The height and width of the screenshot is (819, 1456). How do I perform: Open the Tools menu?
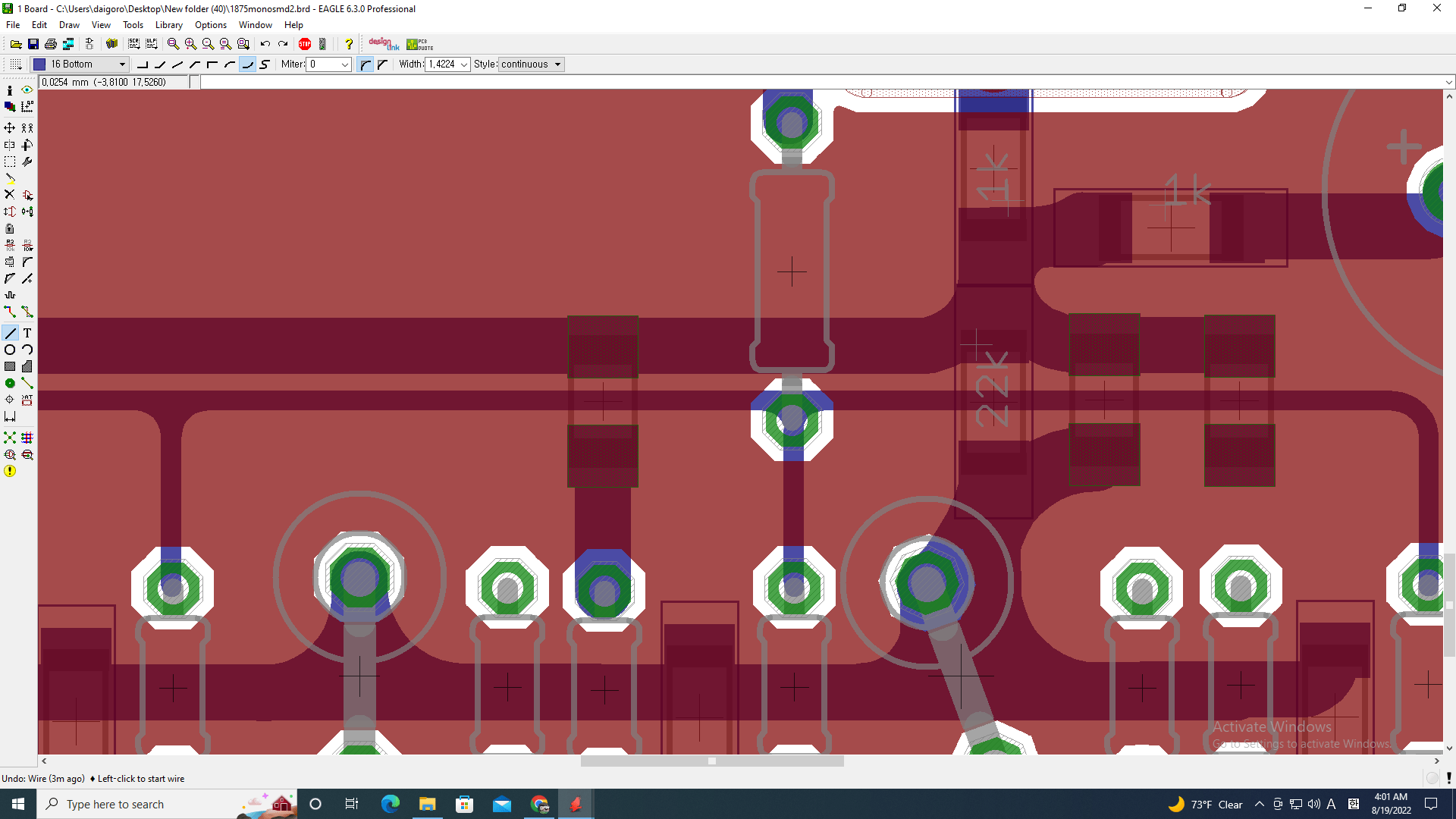[133, 25]
